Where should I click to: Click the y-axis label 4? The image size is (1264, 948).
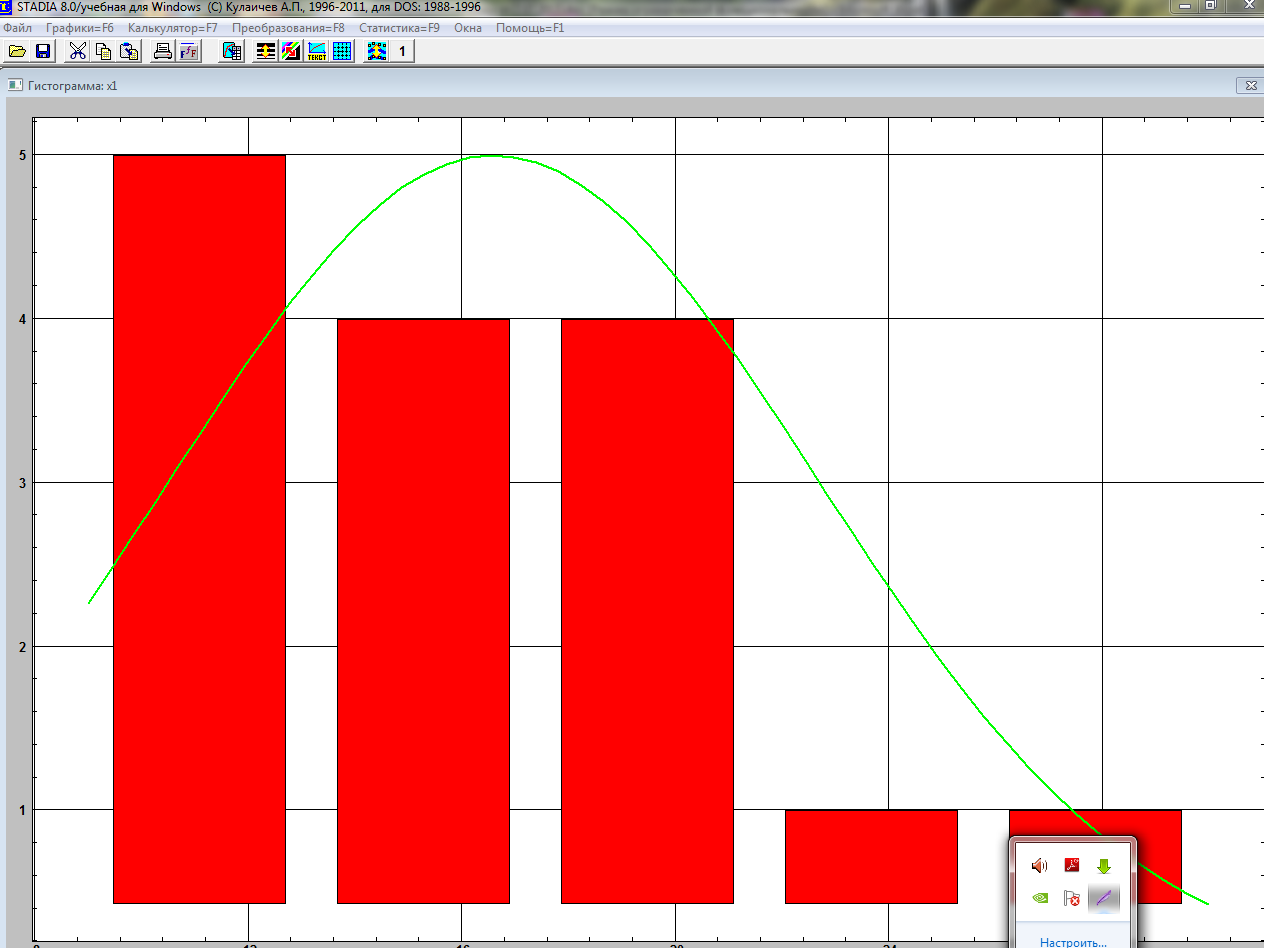coord(21,319)
